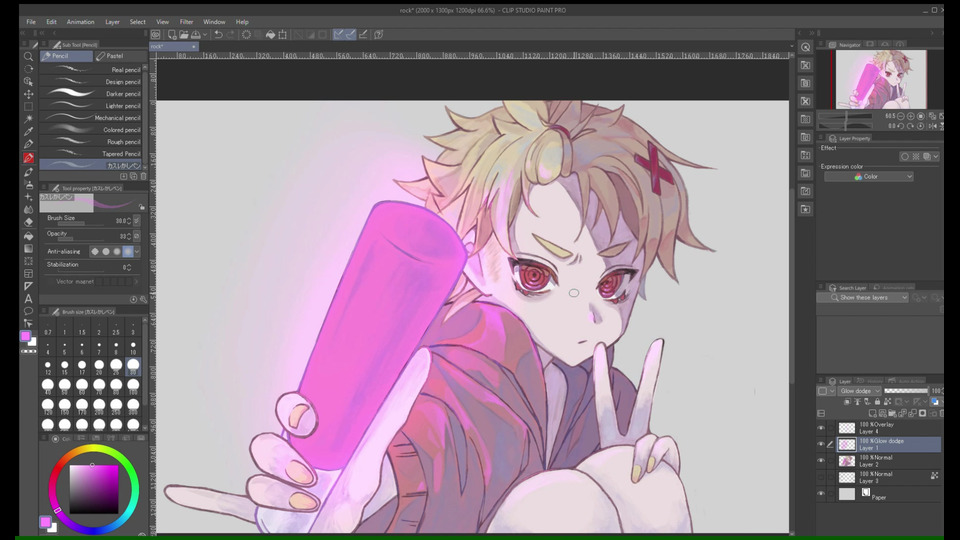The height and width of the screenshot is (540, 960).
Task: Open the File menu
Action: (x=31, y=22)
